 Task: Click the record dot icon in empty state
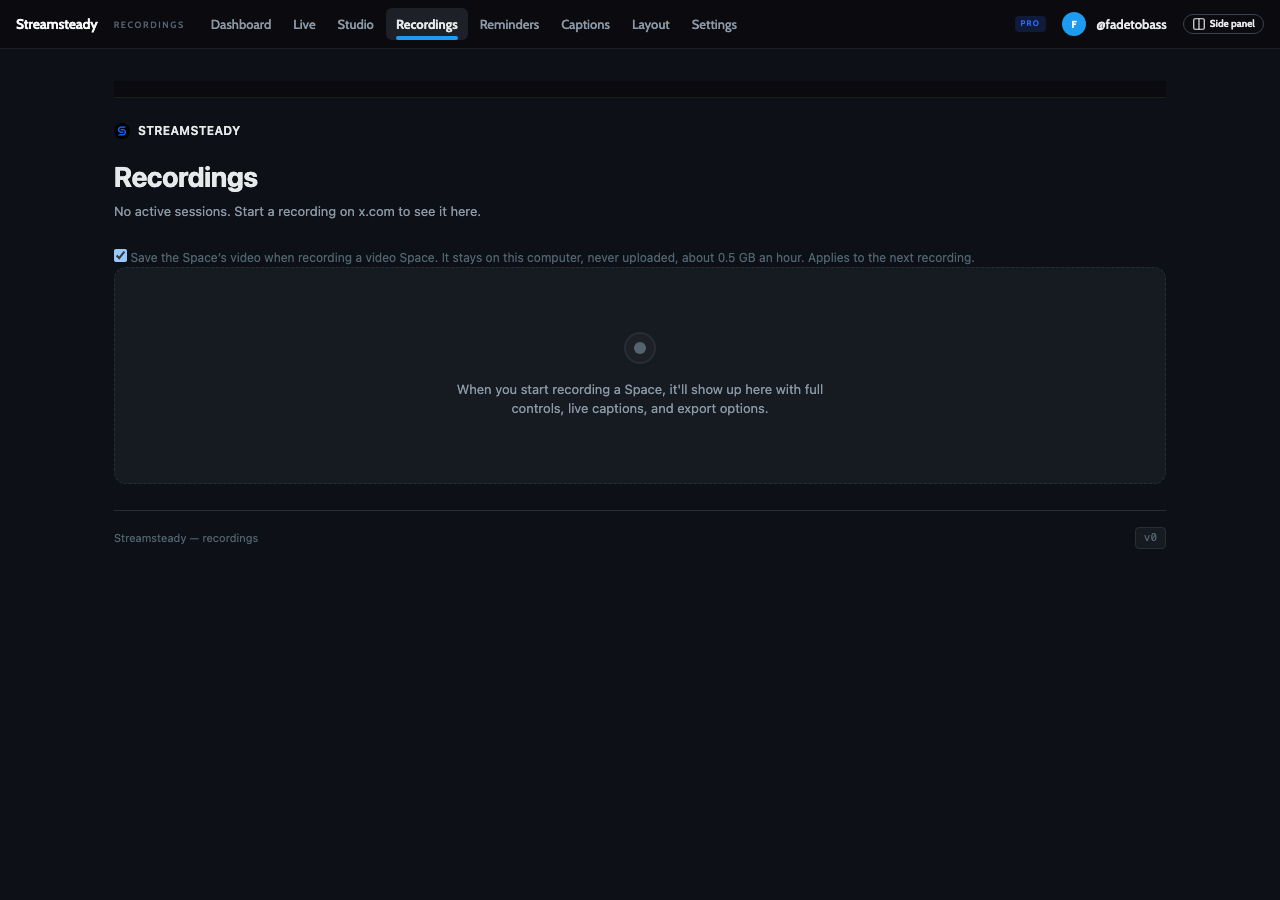[x=640, y=348]
